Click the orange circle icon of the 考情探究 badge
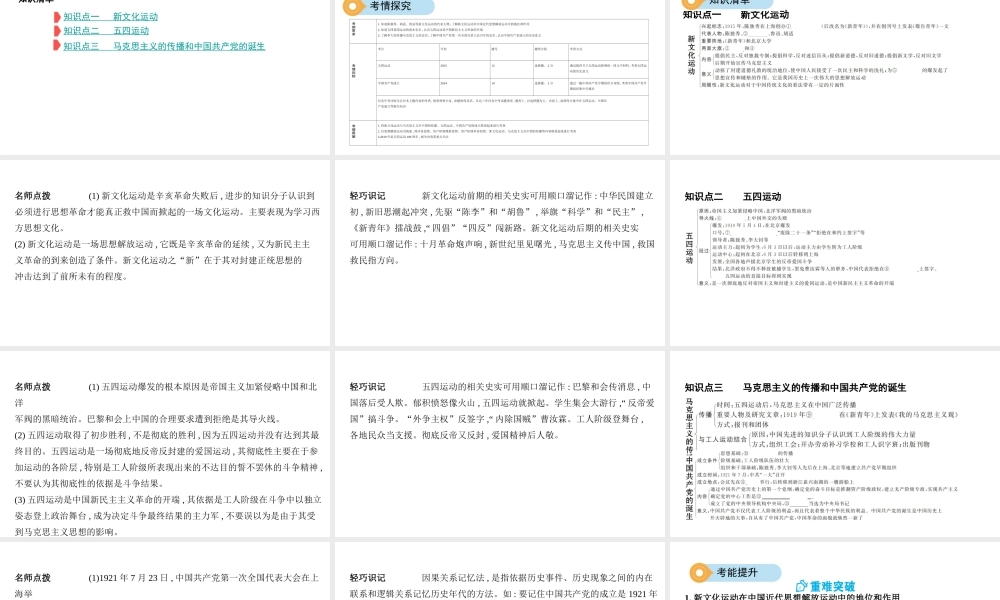Screen dimensions: 1000x600 (353, 6)
